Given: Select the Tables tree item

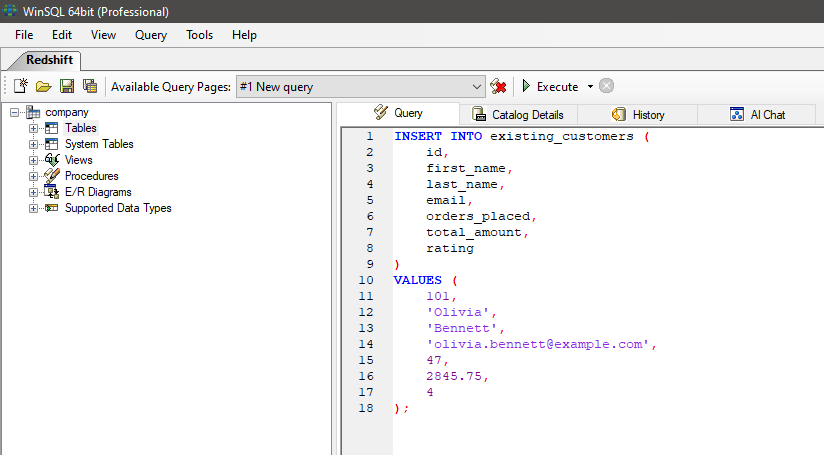Looking at the screenshot, I should click(81, 128).
